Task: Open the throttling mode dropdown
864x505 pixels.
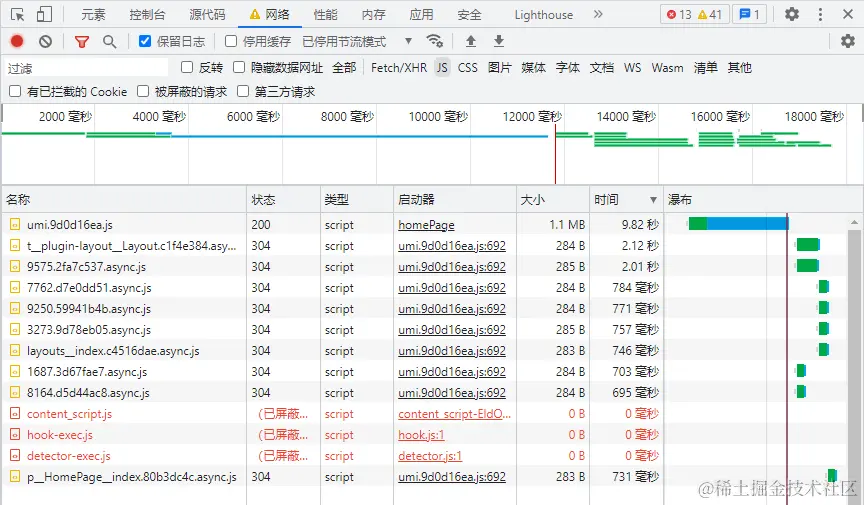Action: point(357,41)
